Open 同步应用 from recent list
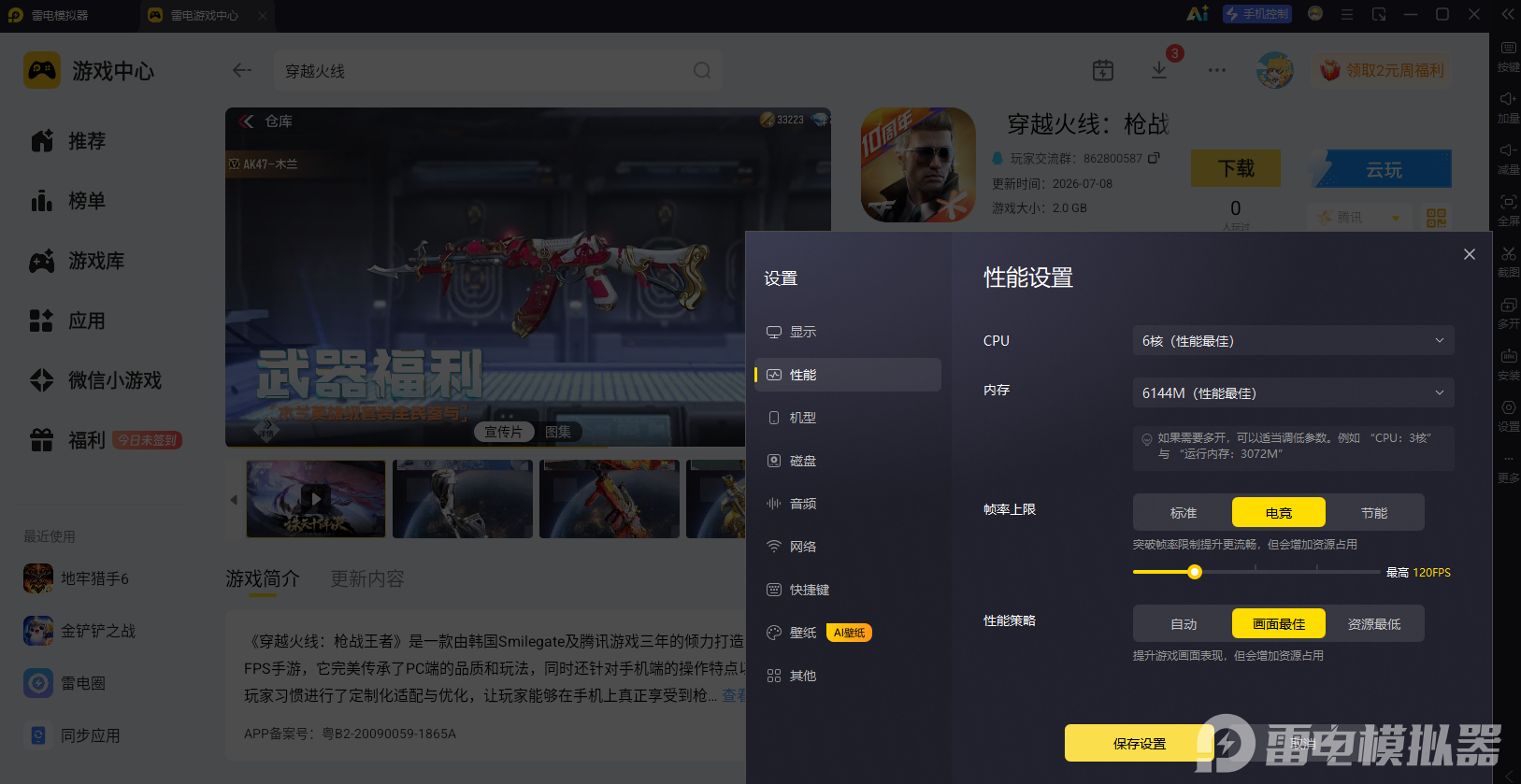This screenshot has width=1521, height=784. click(x=72, y=735)
